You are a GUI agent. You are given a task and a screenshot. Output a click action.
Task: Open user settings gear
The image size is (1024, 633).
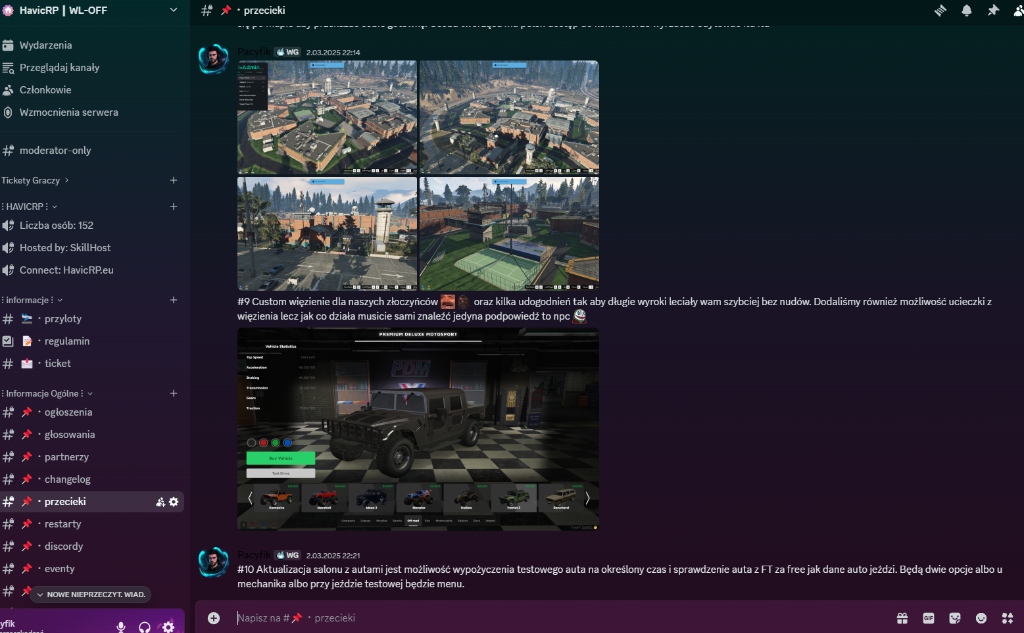[168, 627]
